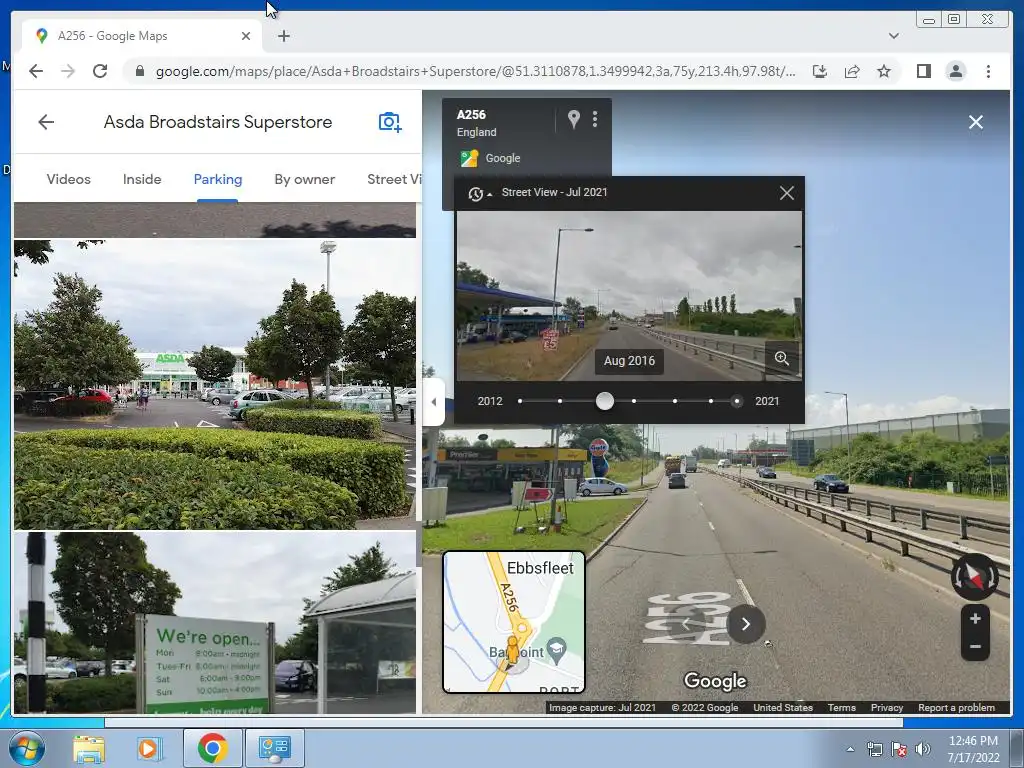Reload the Google Maps page
This screenshot has height=768, width=1024.
tap(100, 71)
